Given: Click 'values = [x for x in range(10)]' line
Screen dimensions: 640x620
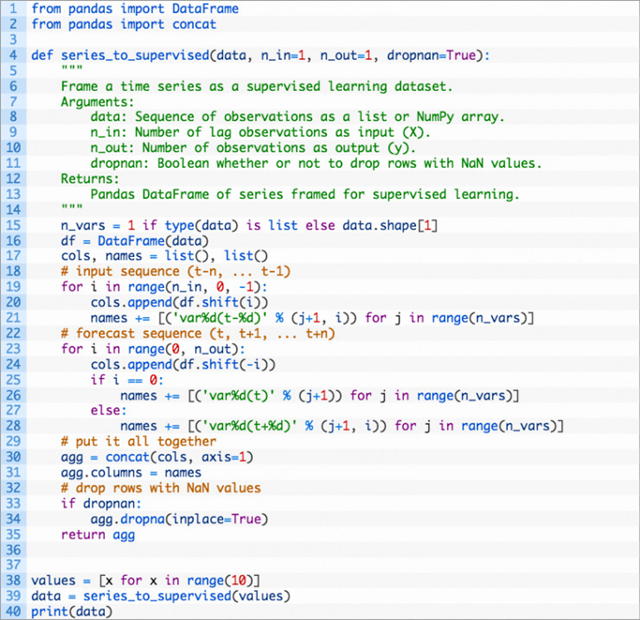Looking at the screenshot, I should (x=146, y=581).
